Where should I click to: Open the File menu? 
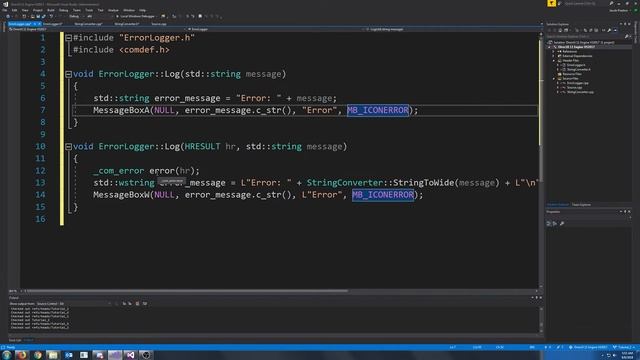[x=5, y=10]
